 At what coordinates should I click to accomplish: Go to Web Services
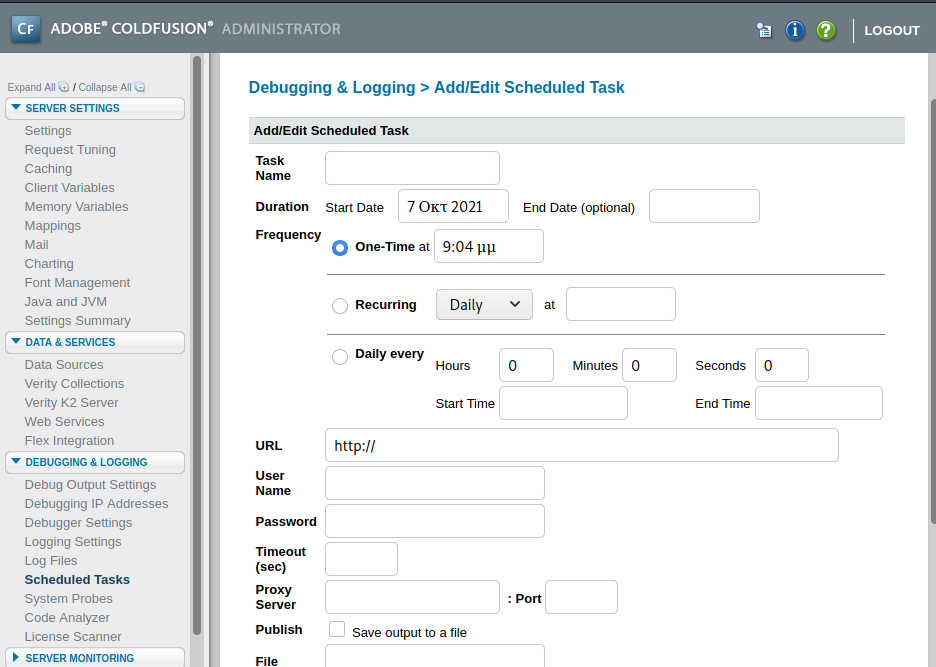pyautogui.click(x=64, y=422)
